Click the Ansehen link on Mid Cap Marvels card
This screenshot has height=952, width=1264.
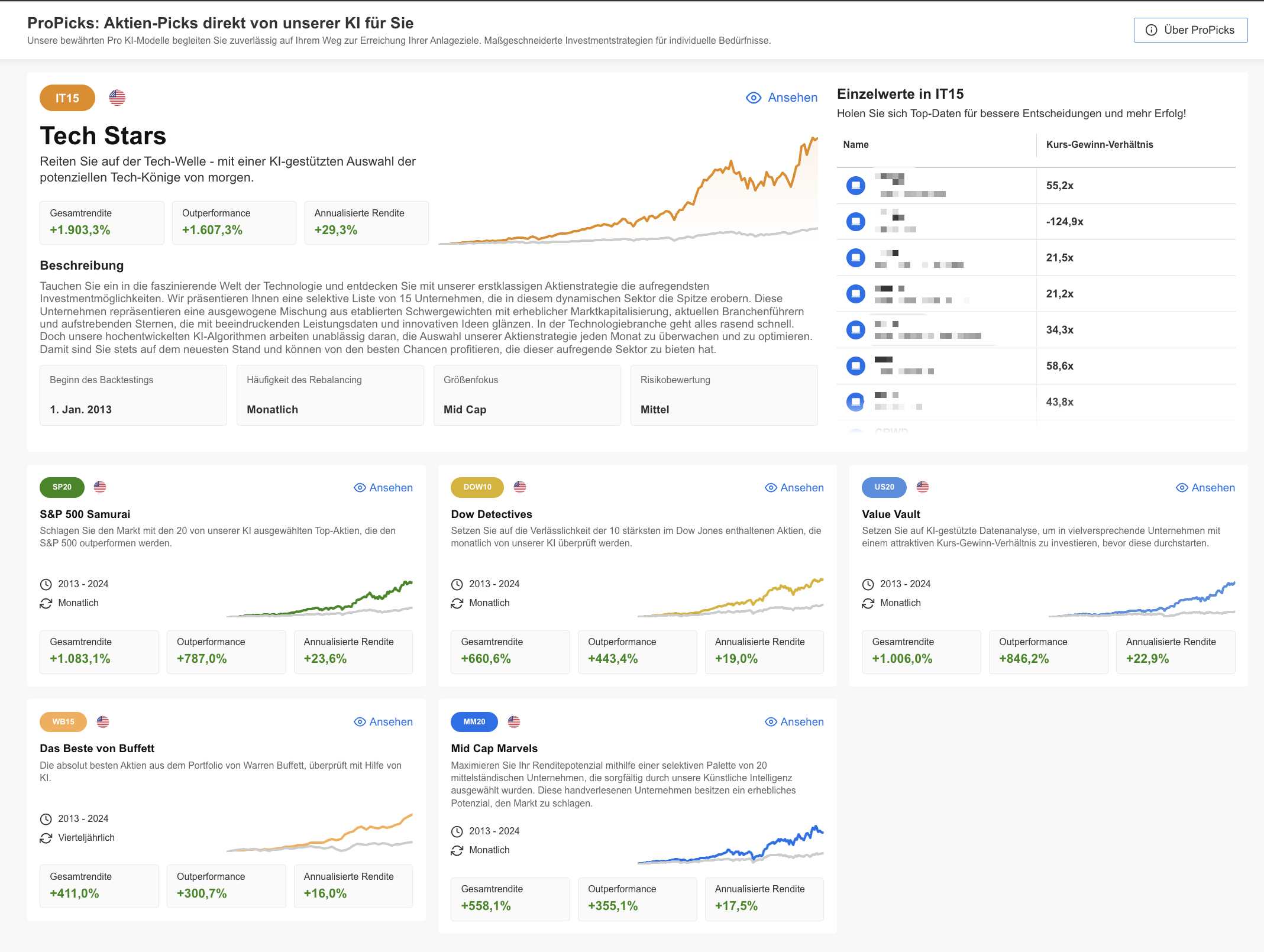point(794,722)
